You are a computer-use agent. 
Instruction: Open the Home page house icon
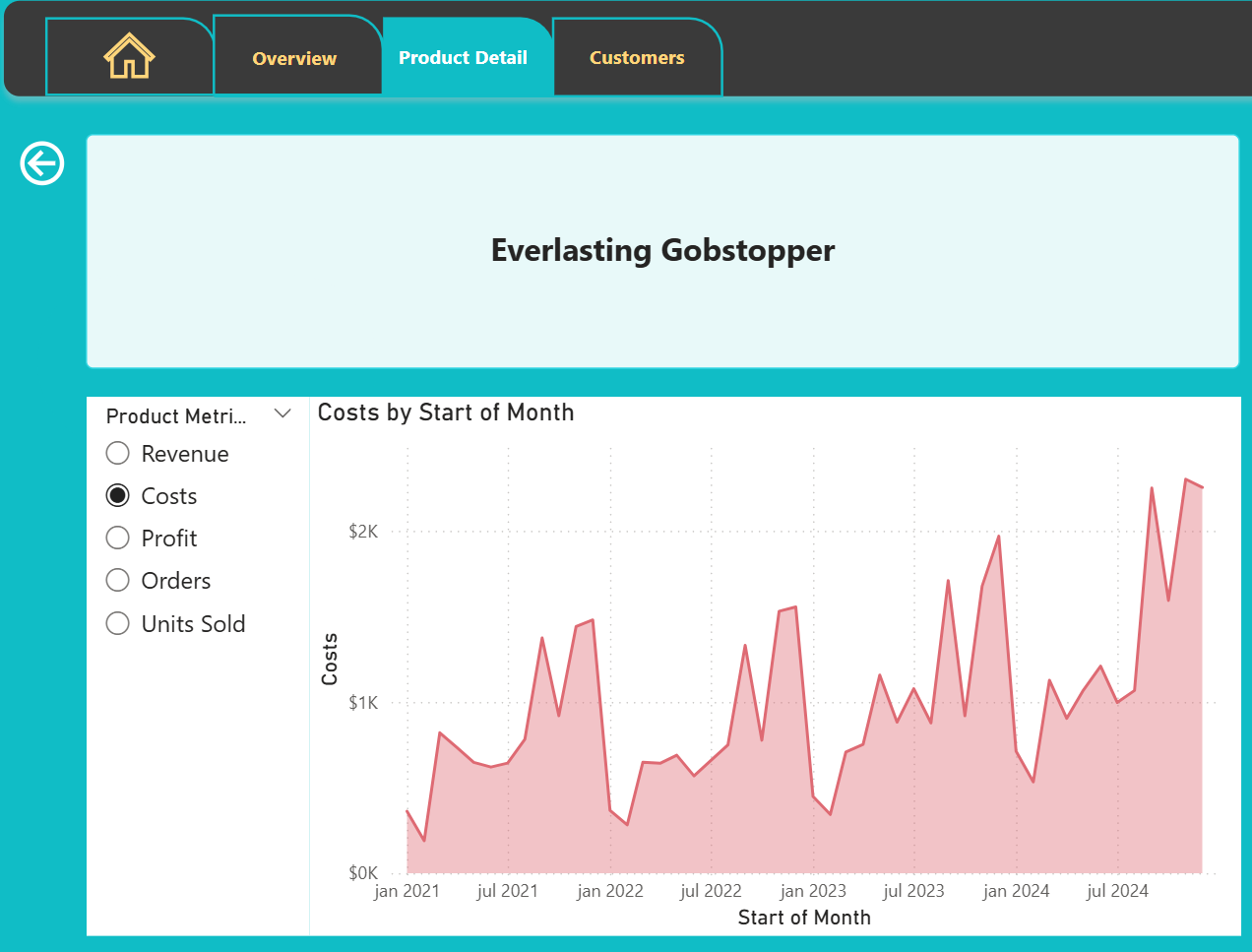pos(129,56)
